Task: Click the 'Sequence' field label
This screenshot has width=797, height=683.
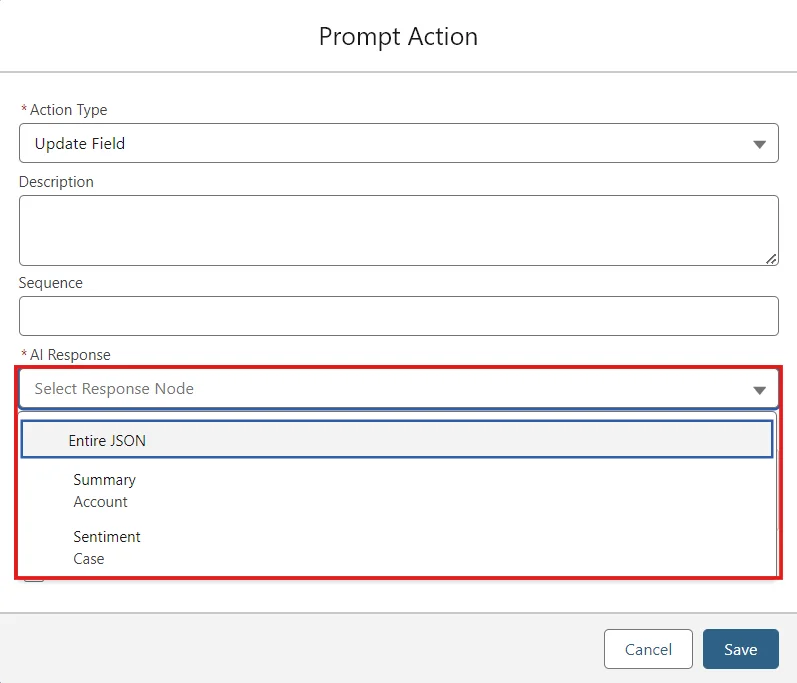Action: click(51, 283)
